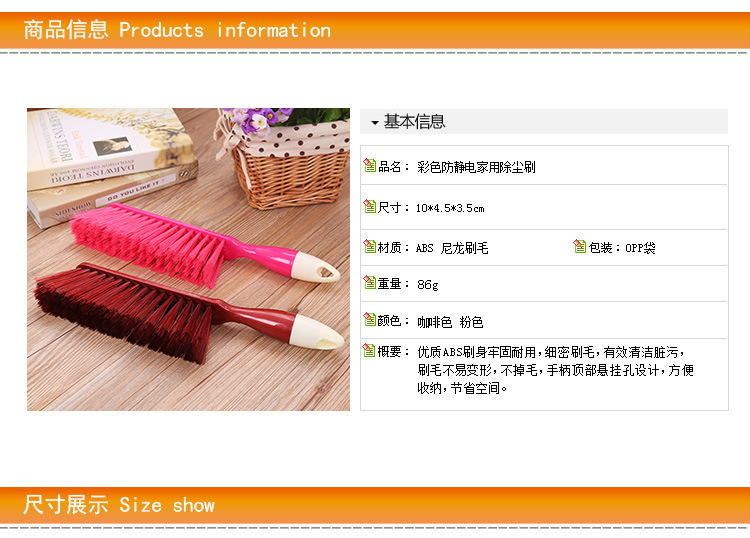Viewport: 750px width, 538px height.
Task: Click the 商品信息 Products information banner
Action: [x=375, y=30]
